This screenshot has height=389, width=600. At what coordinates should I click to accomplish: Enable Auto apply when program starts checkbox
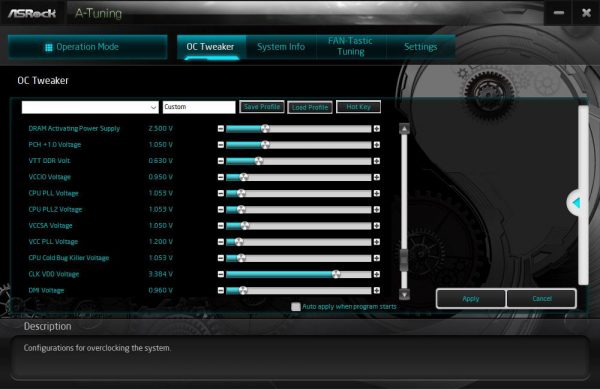(295, 307)
